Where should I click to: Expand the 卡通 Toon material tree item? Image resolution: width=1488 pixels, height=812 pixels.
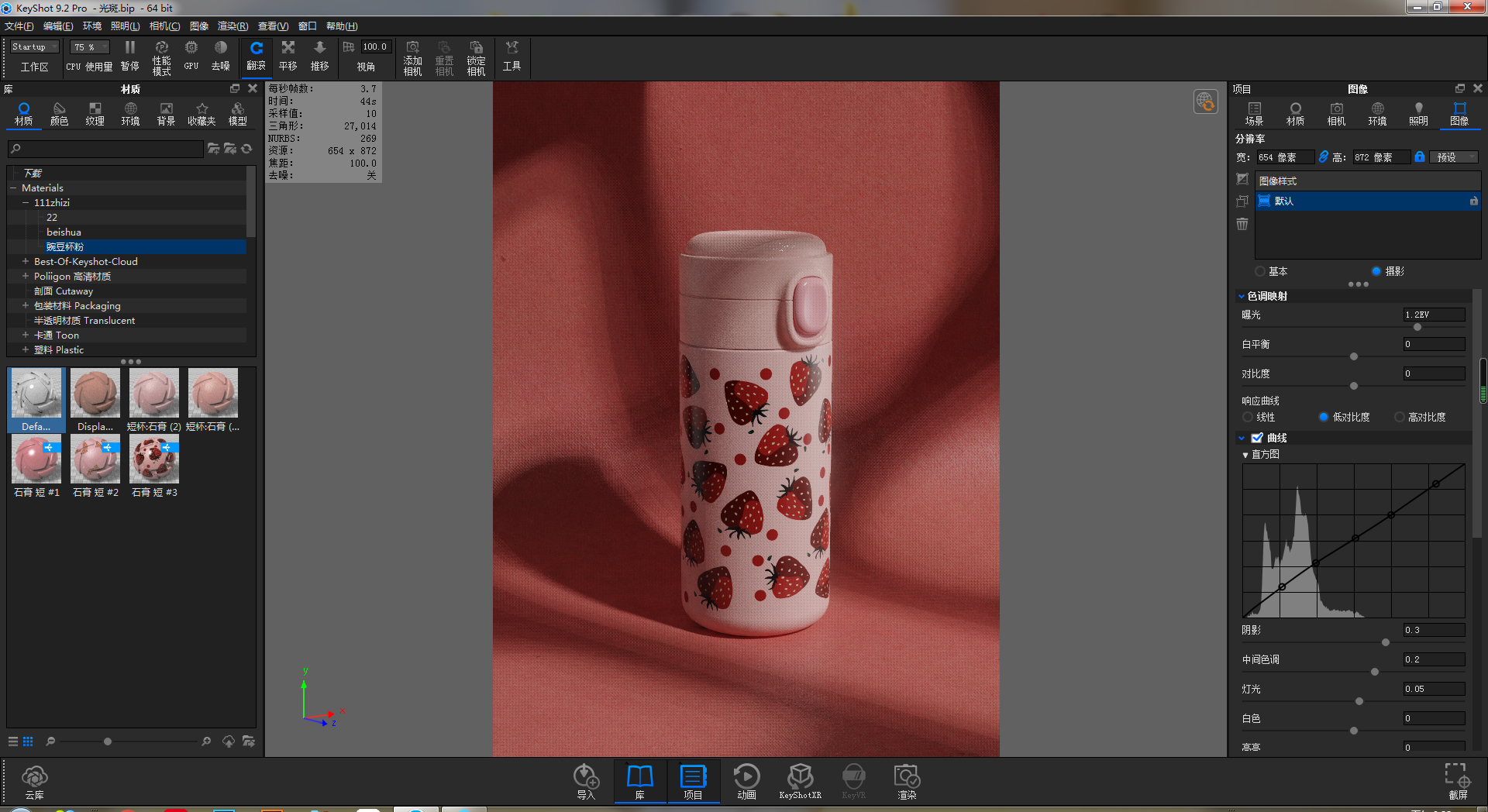24,335
